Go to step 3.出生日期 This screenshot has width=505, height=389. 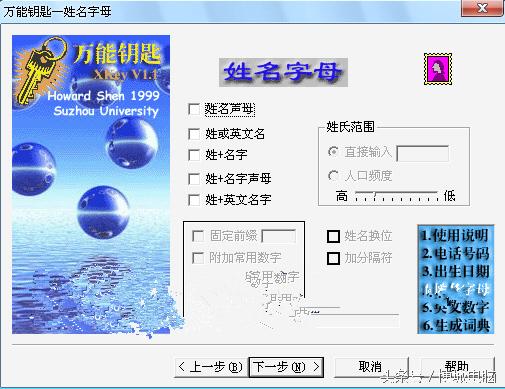click(x=455, y=271)
